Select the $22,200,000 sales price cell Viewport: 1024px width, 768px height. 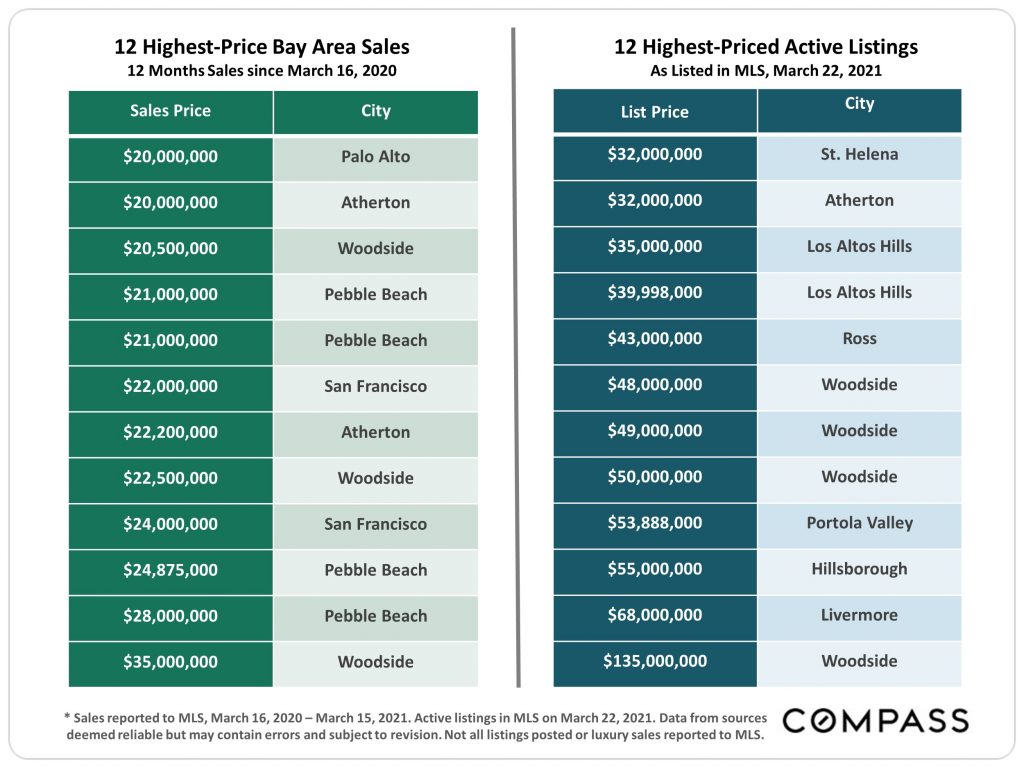170,435
